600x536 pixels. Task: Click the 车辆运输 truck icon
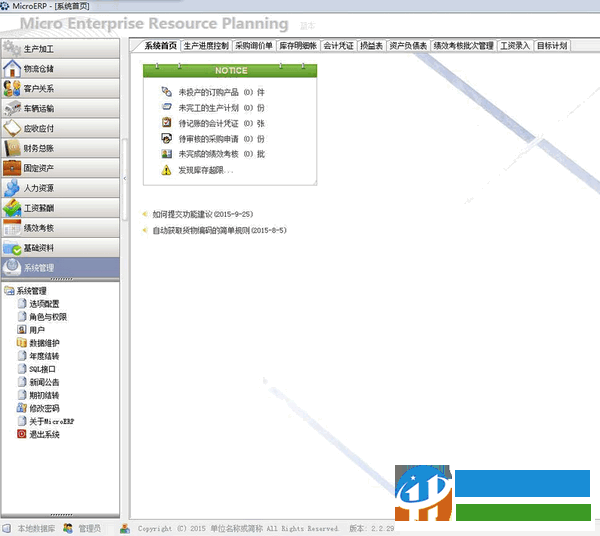coord(12,108)
